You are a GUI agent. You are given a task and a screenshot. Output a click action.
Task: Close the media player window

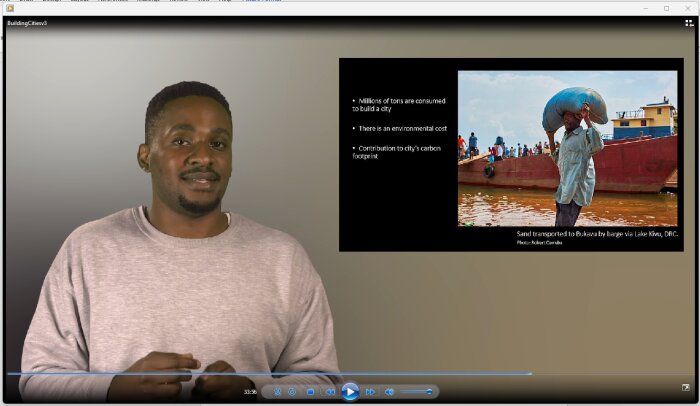[x=689, y=7]
